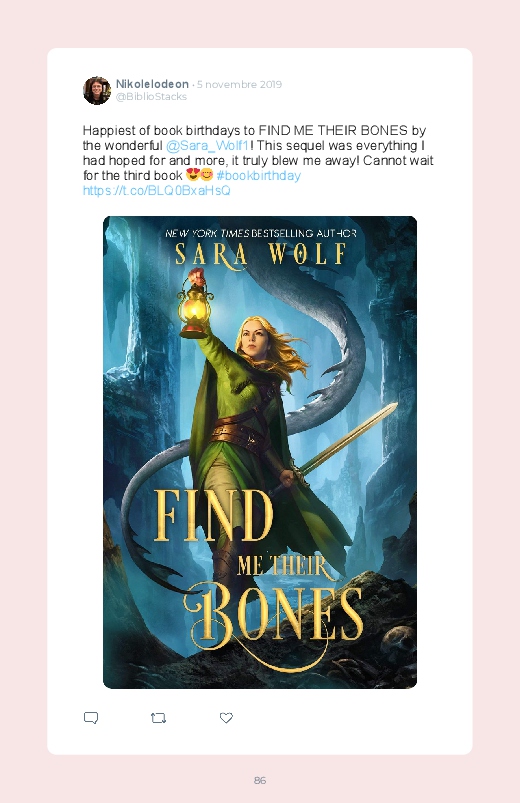Viewport: 520px width, 803px height.
Task: Open the 5 novembre 2019 timestamp
Action: (239, 84)
